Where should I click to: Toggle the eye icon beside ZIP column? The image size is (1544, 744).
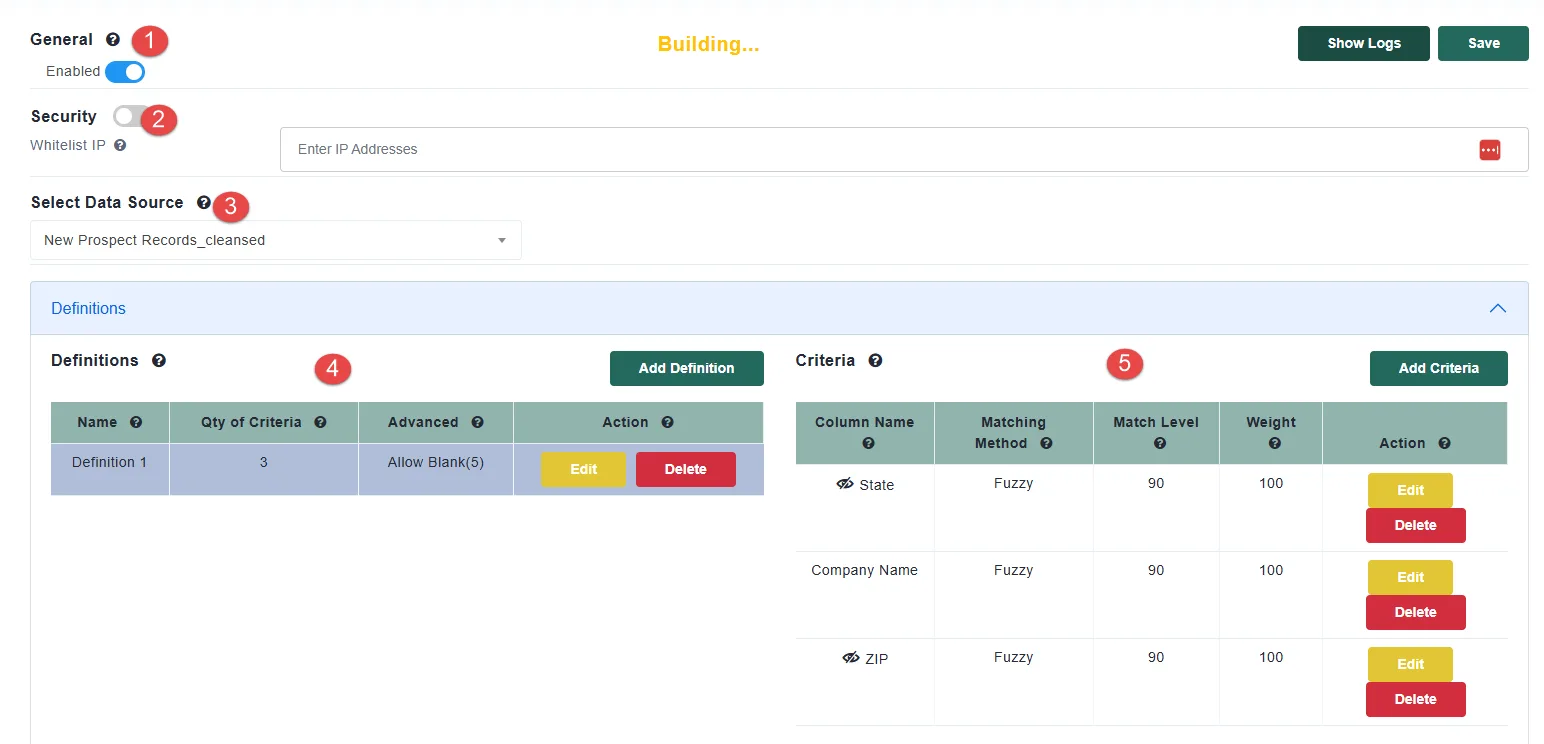tap(851, 658)
